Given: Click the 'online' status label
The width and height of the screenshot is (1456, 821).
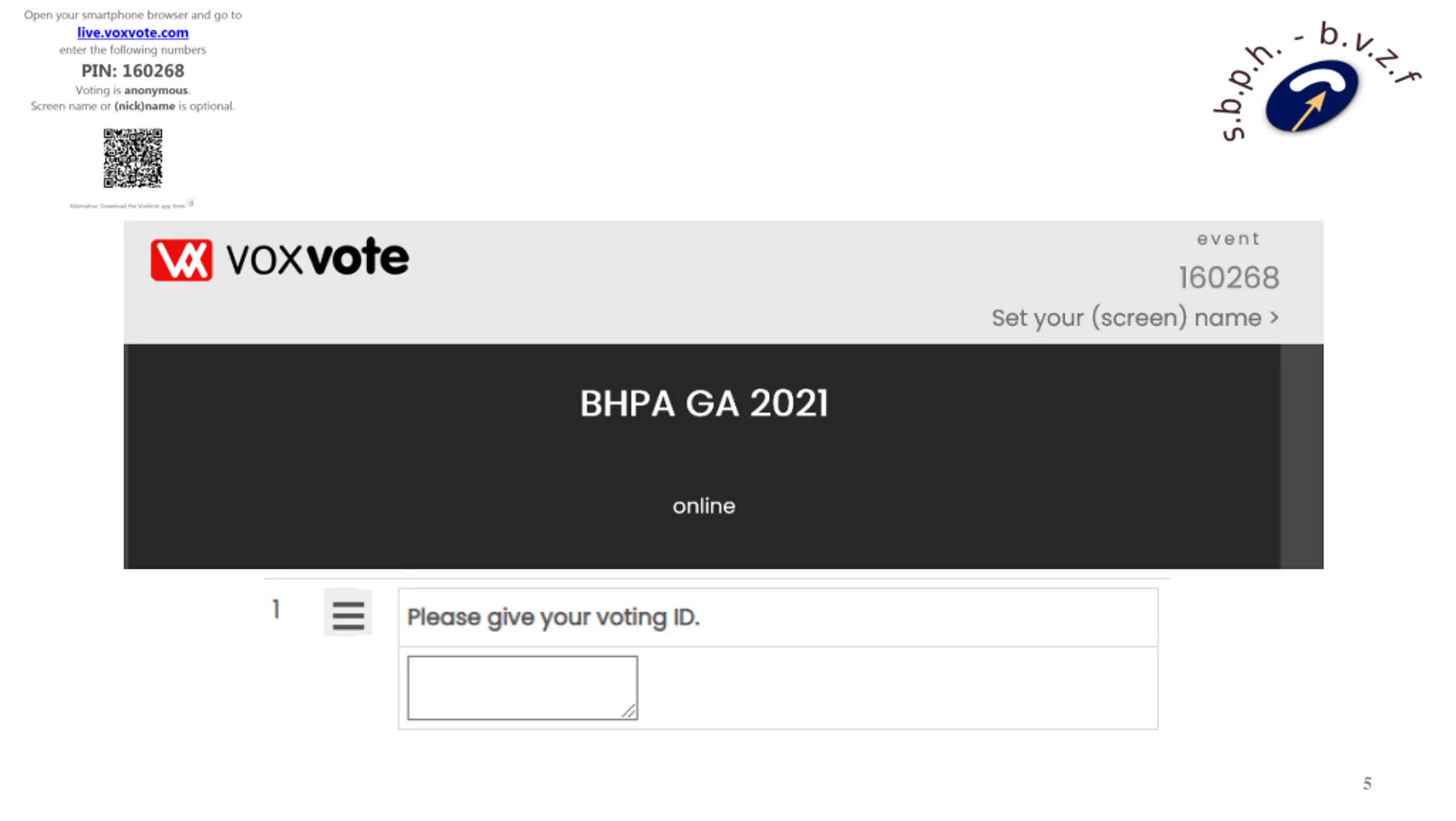Looking at the screenshot, I should pyautogui.click(x=704, y=506).
